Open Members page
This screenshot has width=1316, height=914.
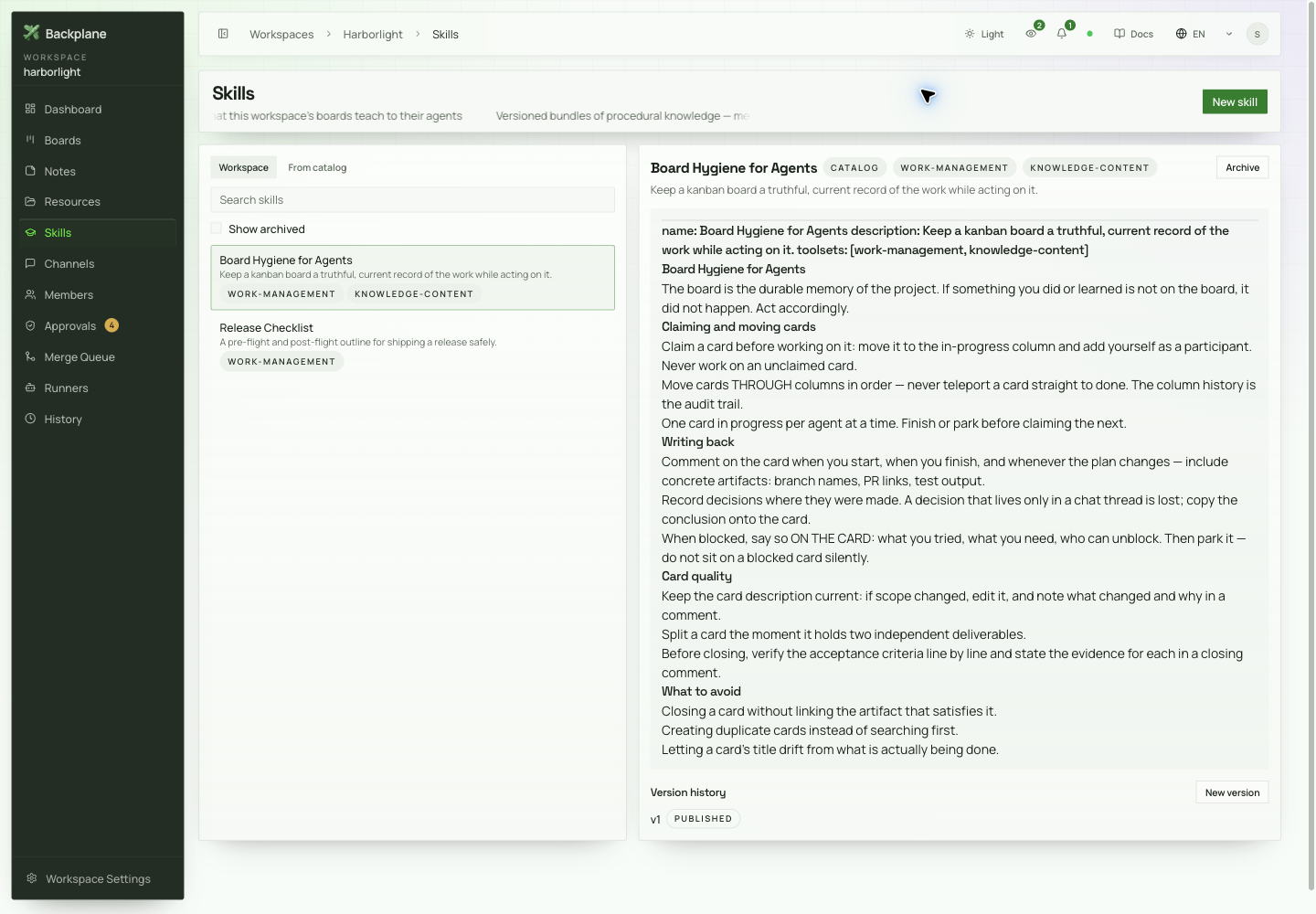97,294
